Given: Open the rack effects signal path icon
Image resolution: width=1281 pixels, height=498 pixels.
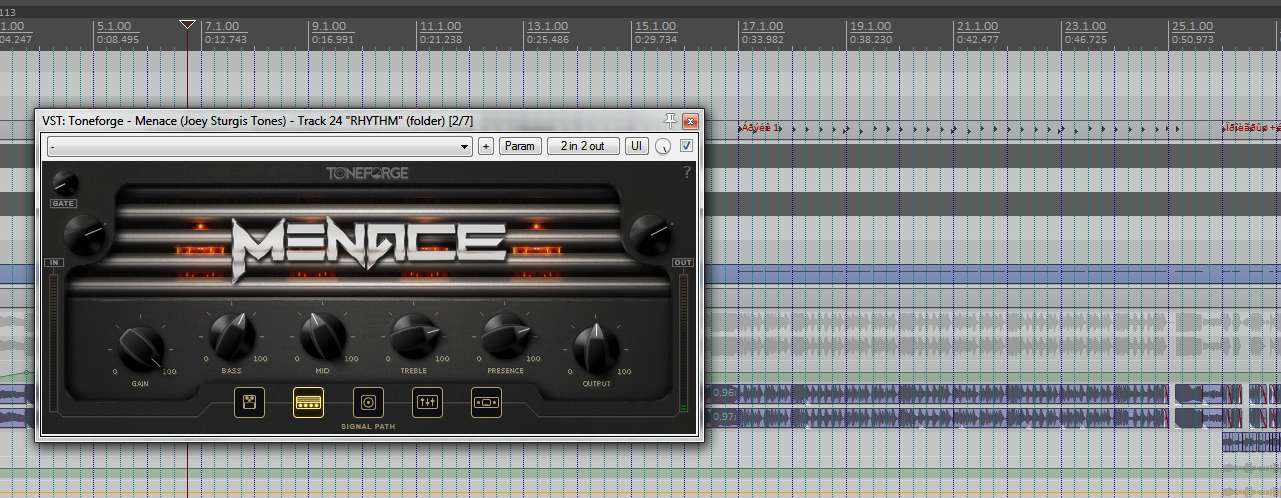Looking at the screenshot, I should coord(486,402).
